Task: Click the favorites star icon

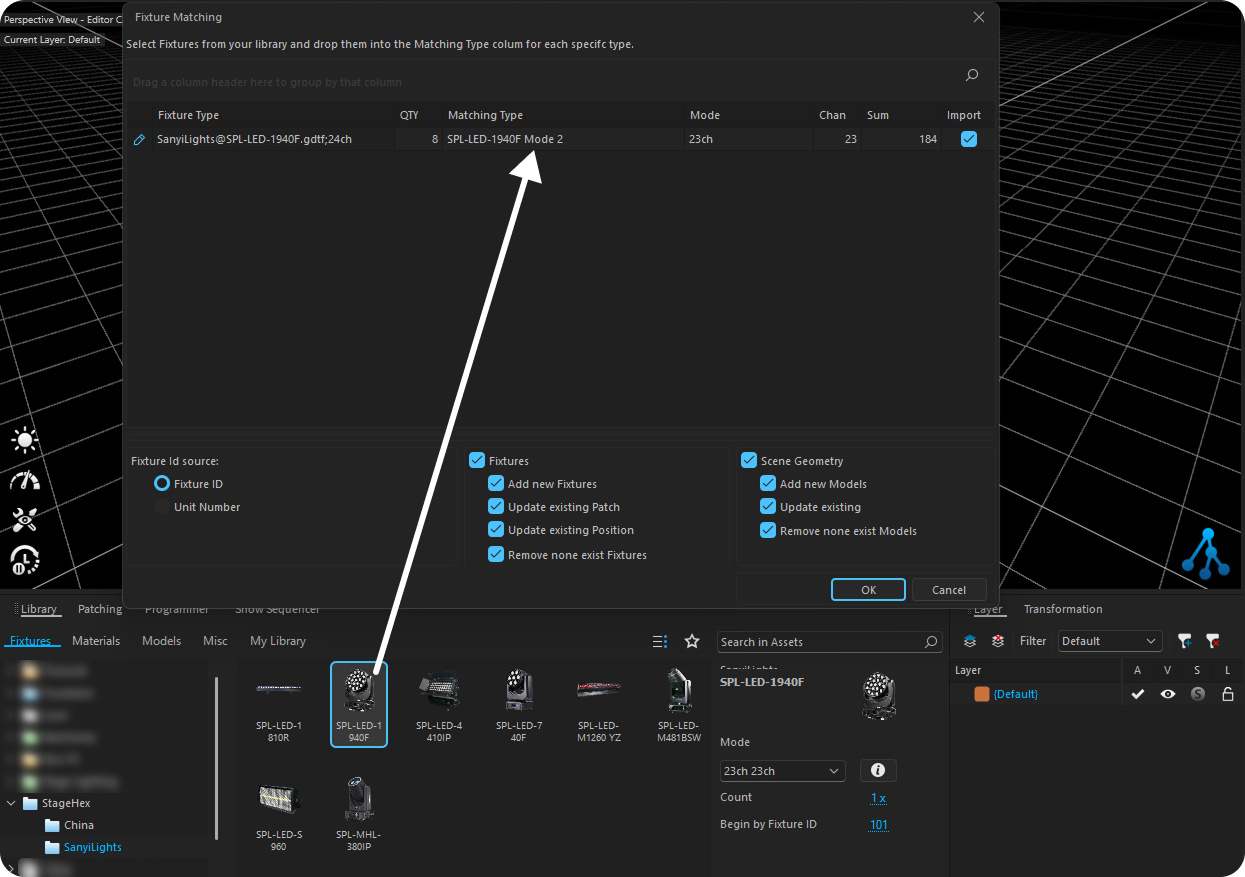Action: pos(692,641)
